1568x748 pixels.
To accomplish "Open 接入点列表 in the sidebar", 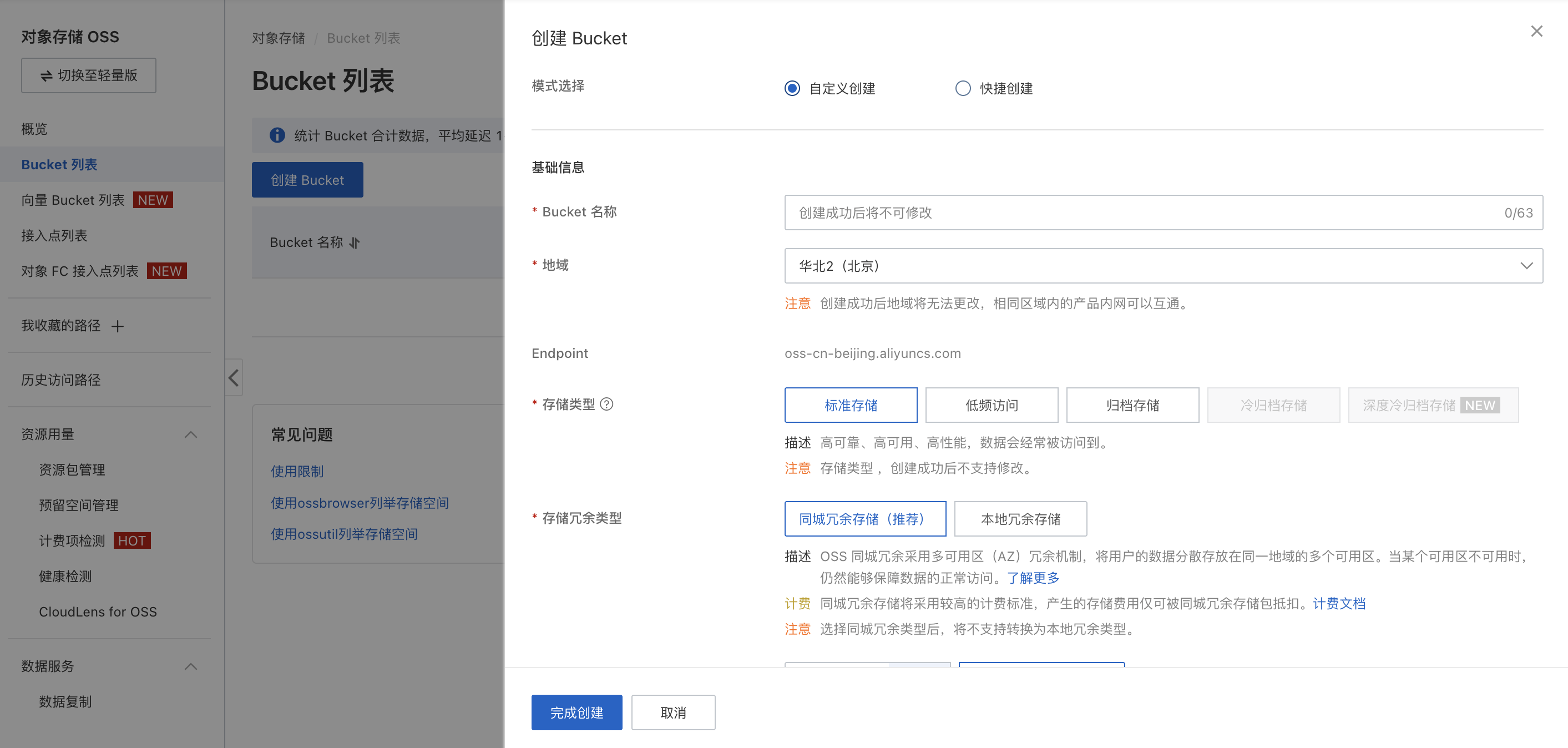I will coord(54,235).
